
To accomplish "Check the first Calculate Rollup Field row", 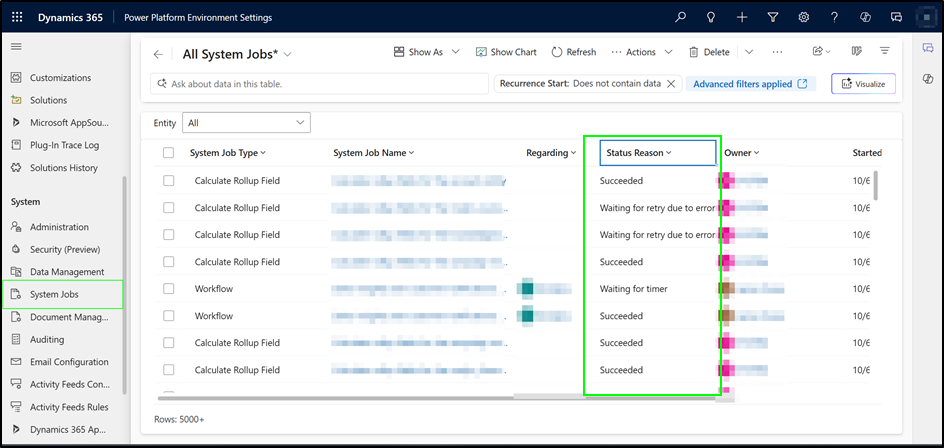I will [168, 181].
